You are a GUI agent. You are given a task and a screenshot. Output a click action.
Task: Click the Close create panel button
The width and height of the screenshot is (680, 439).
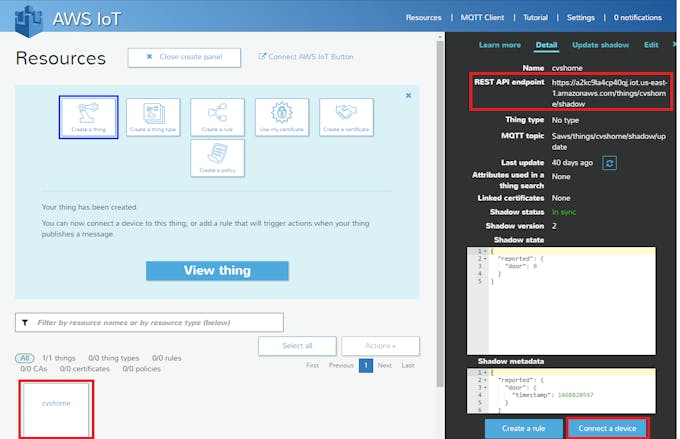coord(184,57)
